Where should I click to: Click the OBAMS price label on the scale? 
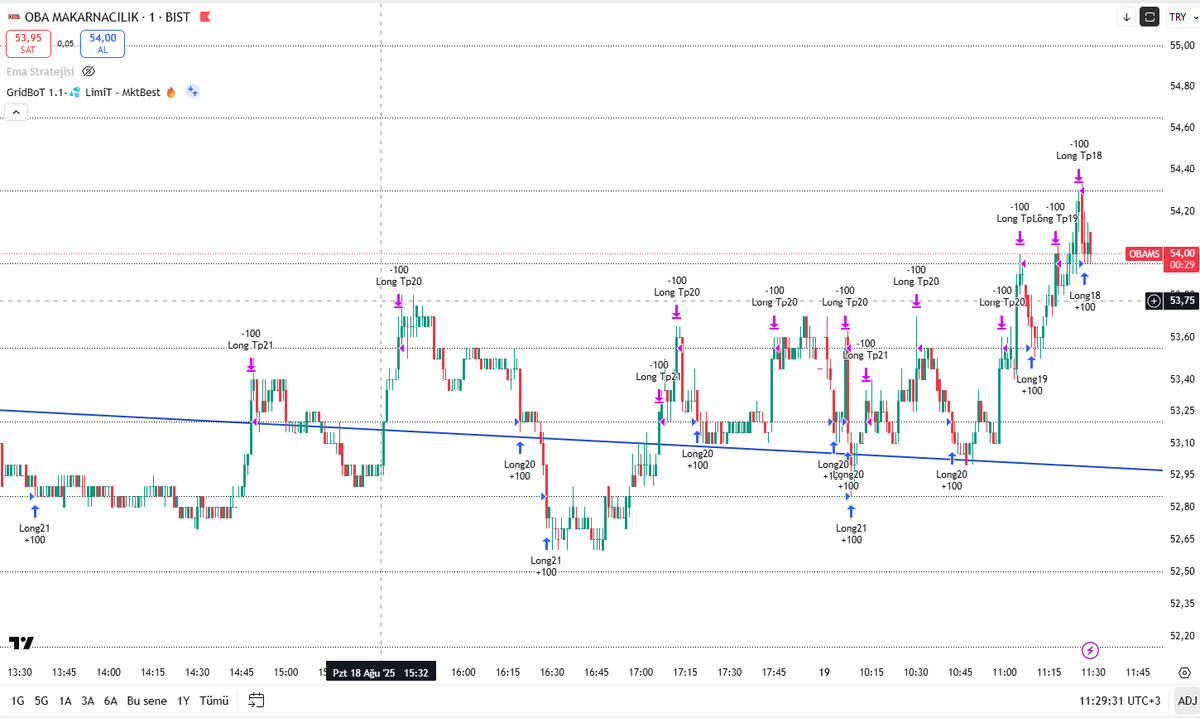(1143, 254)
